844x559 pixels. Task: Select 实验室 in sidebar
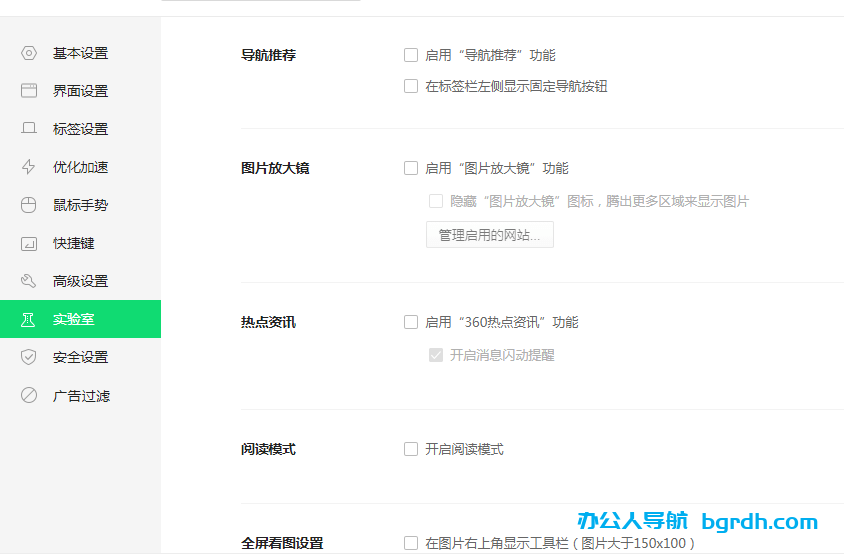point(80,319)
